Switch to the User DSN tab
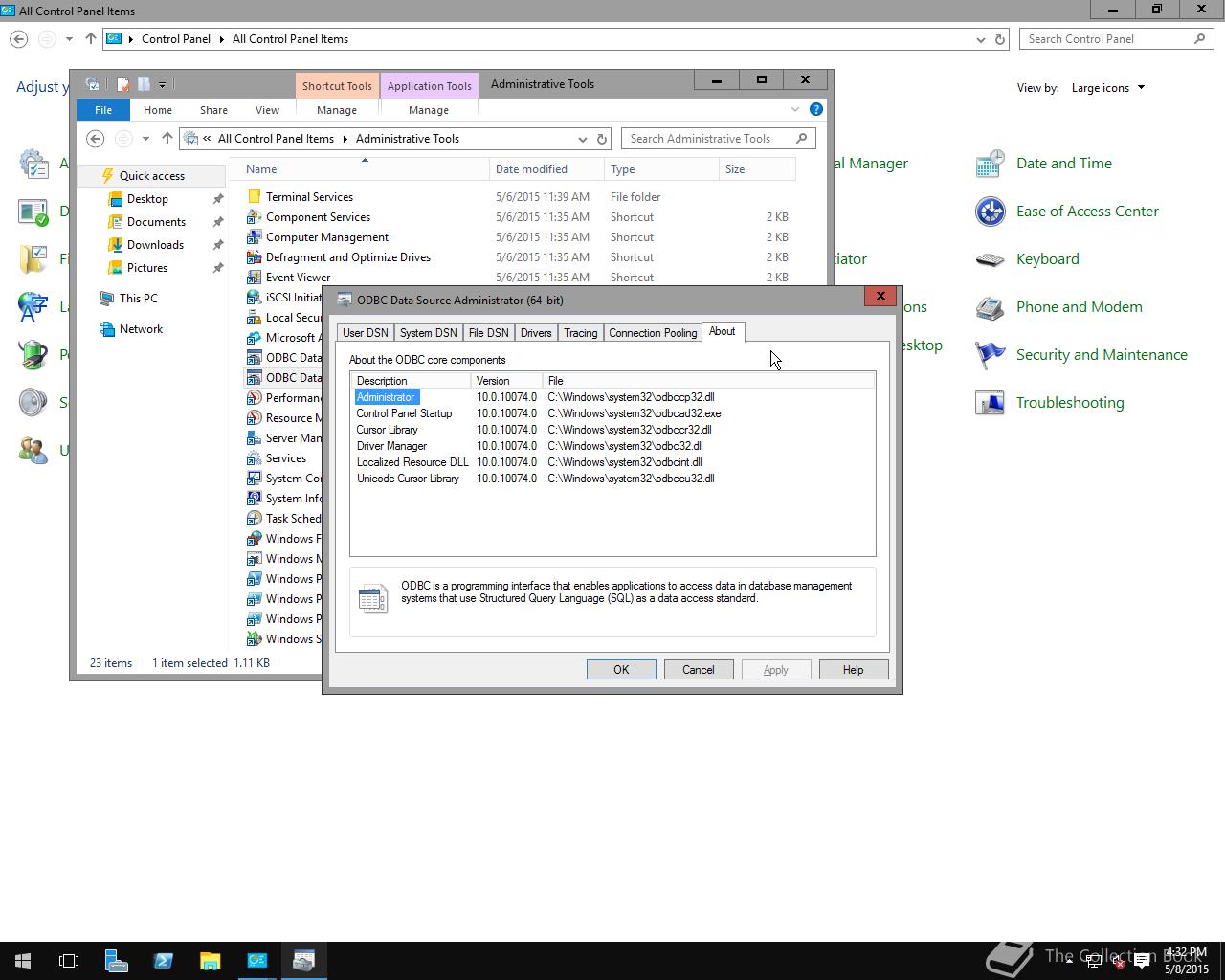The width and height of the screenshot is (1225, 980). pyautogui.click(x=365, y=333)
